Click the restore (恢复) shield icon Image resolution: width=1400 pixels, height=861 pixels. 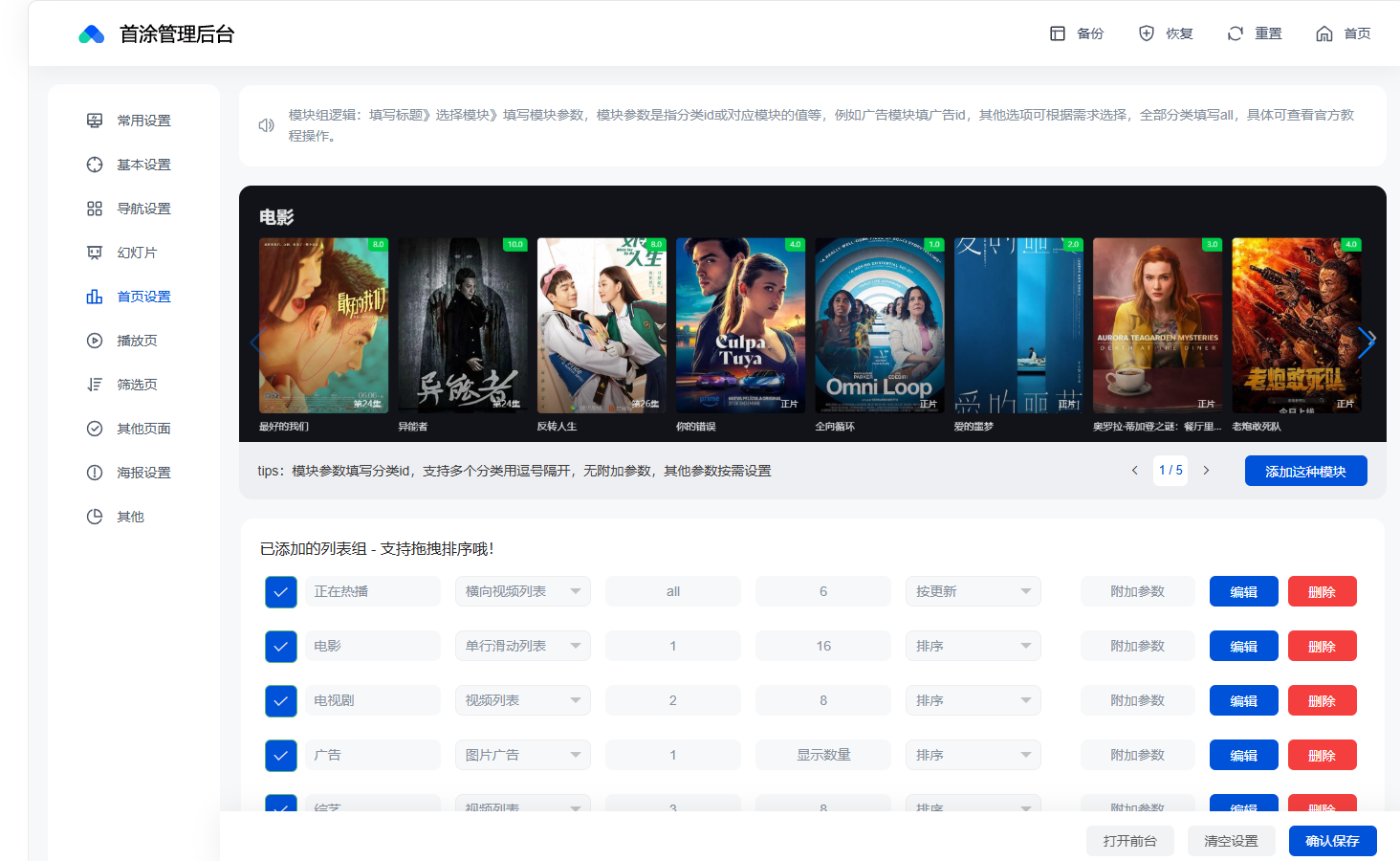(x=1146, y=33)
